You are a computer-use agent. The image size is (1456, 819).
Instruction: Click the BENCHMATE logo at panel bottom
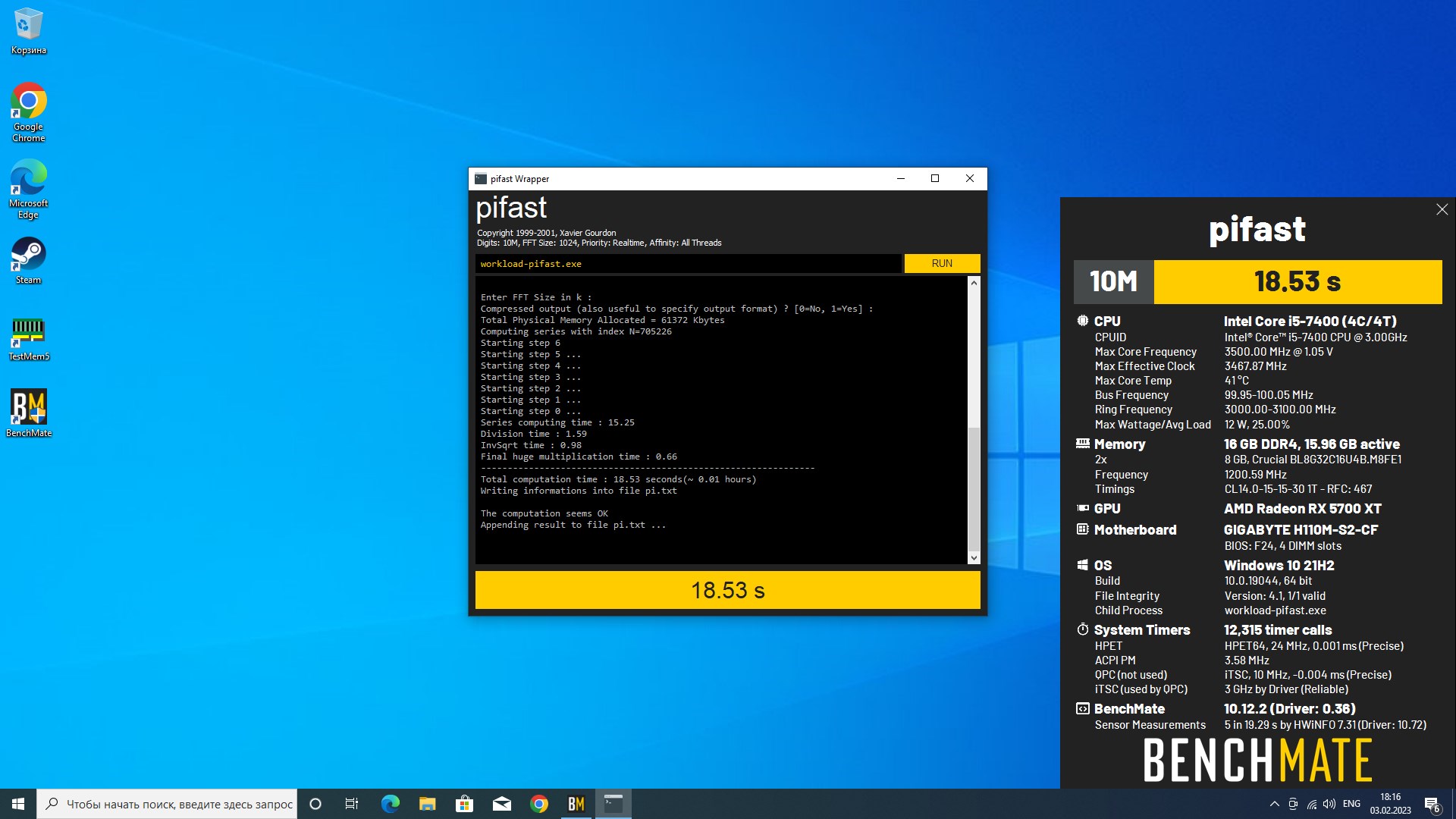(x=1257, y=761)
